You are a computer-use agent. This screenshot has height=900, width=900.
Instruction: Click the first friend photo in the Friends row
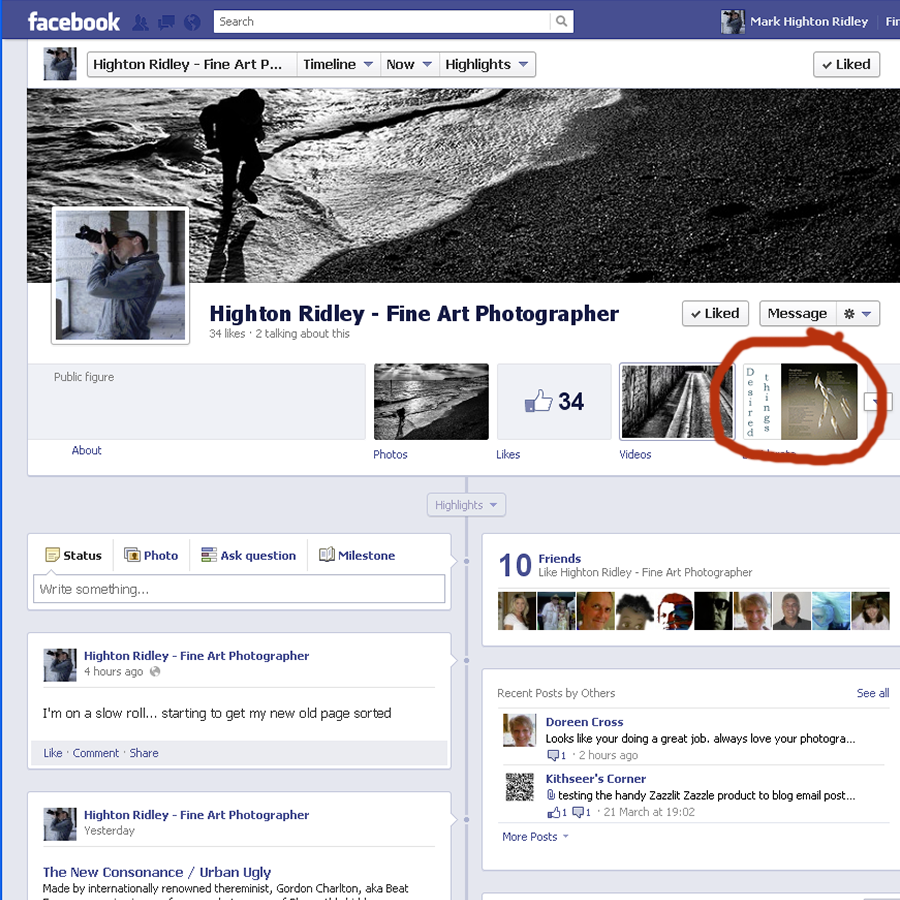pyautogui.click(x=517, y=611)
